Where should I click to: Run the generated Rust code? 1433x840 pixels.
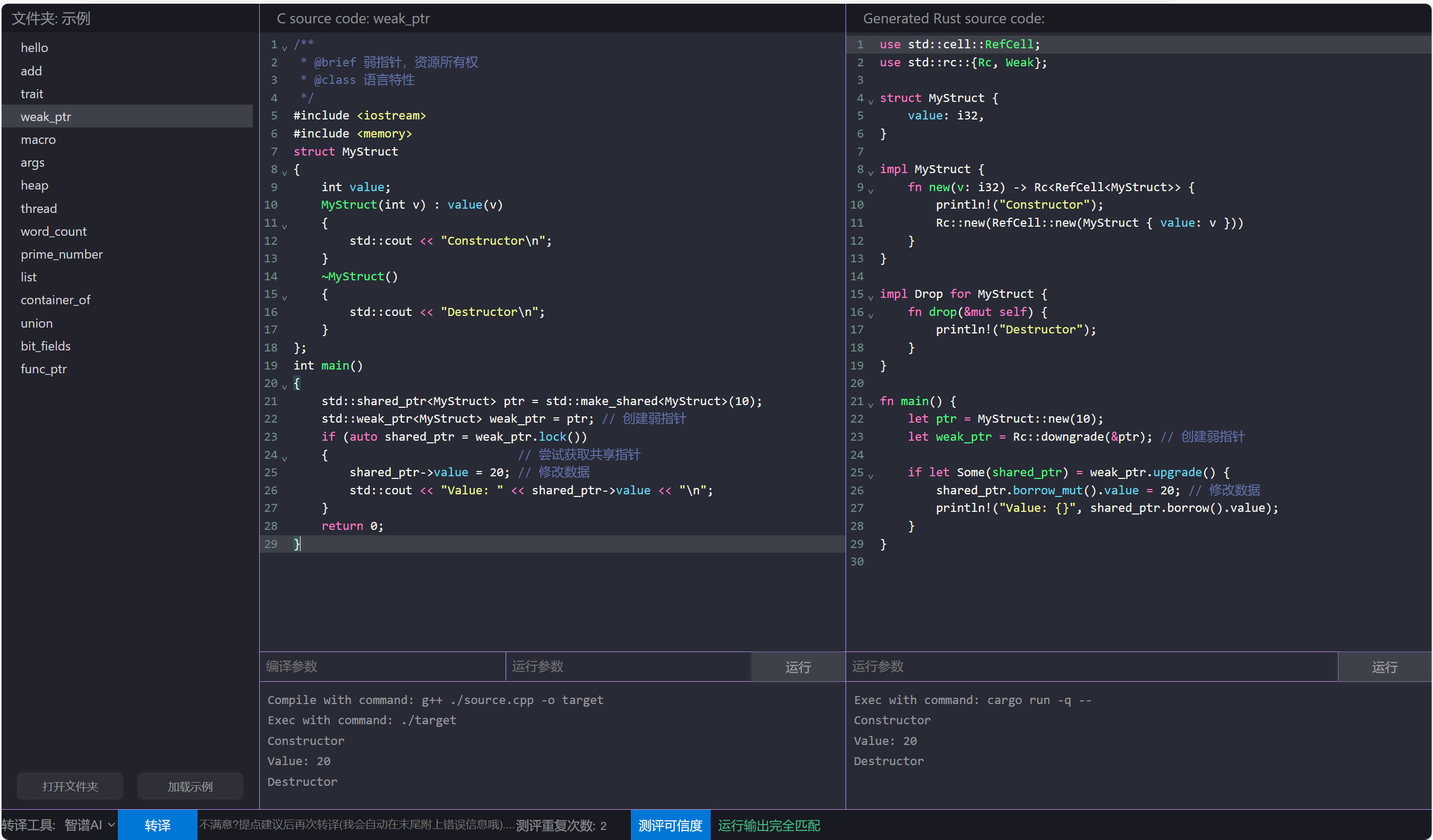pos(1384,667)
